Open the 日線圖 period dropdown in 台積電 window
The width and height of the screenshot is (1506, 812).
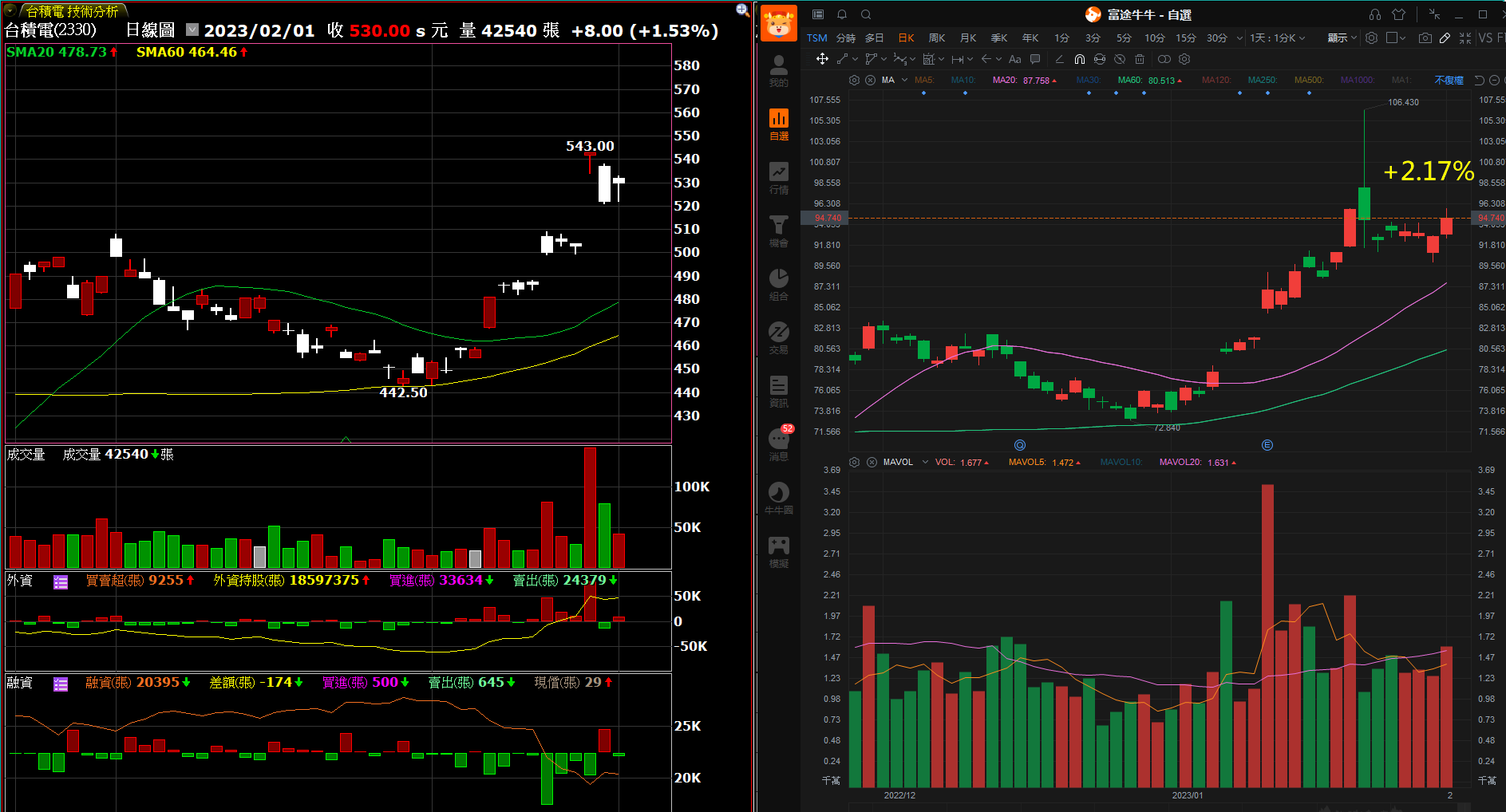(x=192, y=30)
